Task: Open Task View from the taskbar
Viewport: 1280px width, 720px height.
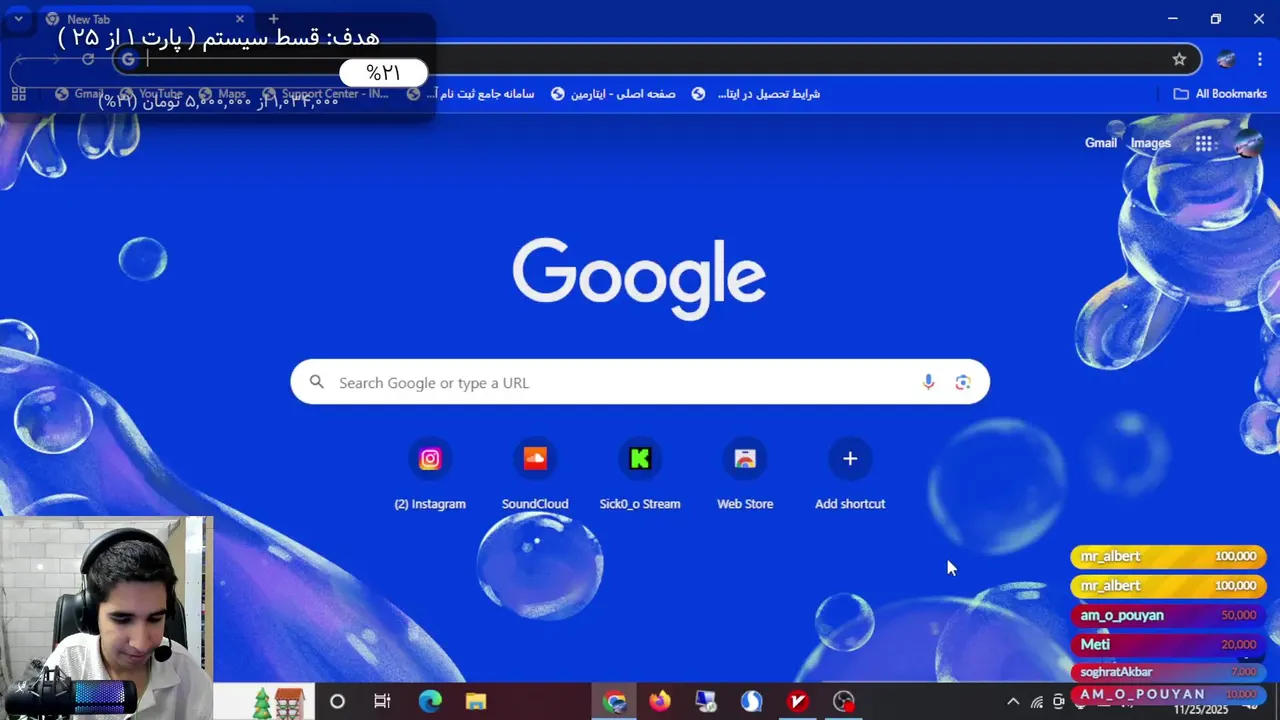Action: pyautogui.click(x=382, y=701)
